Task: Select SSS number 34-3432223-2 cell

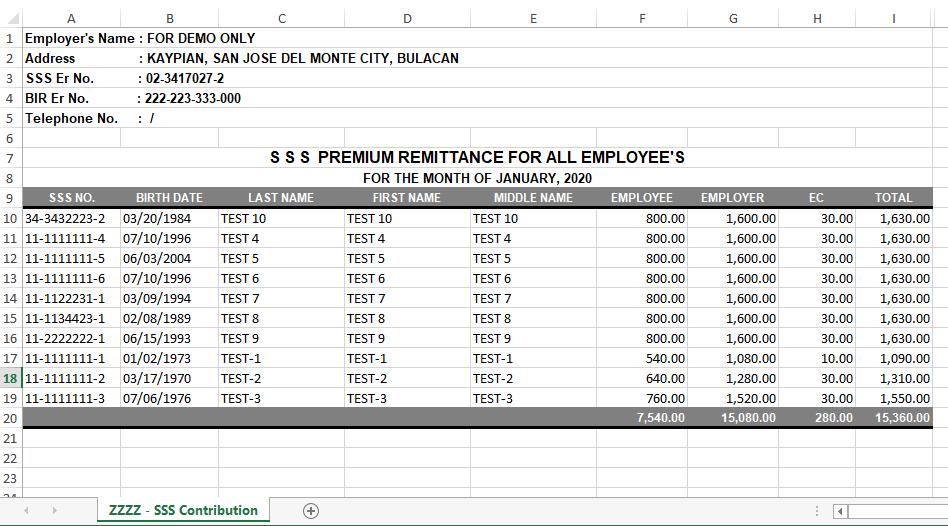Action: coord(71,218)
